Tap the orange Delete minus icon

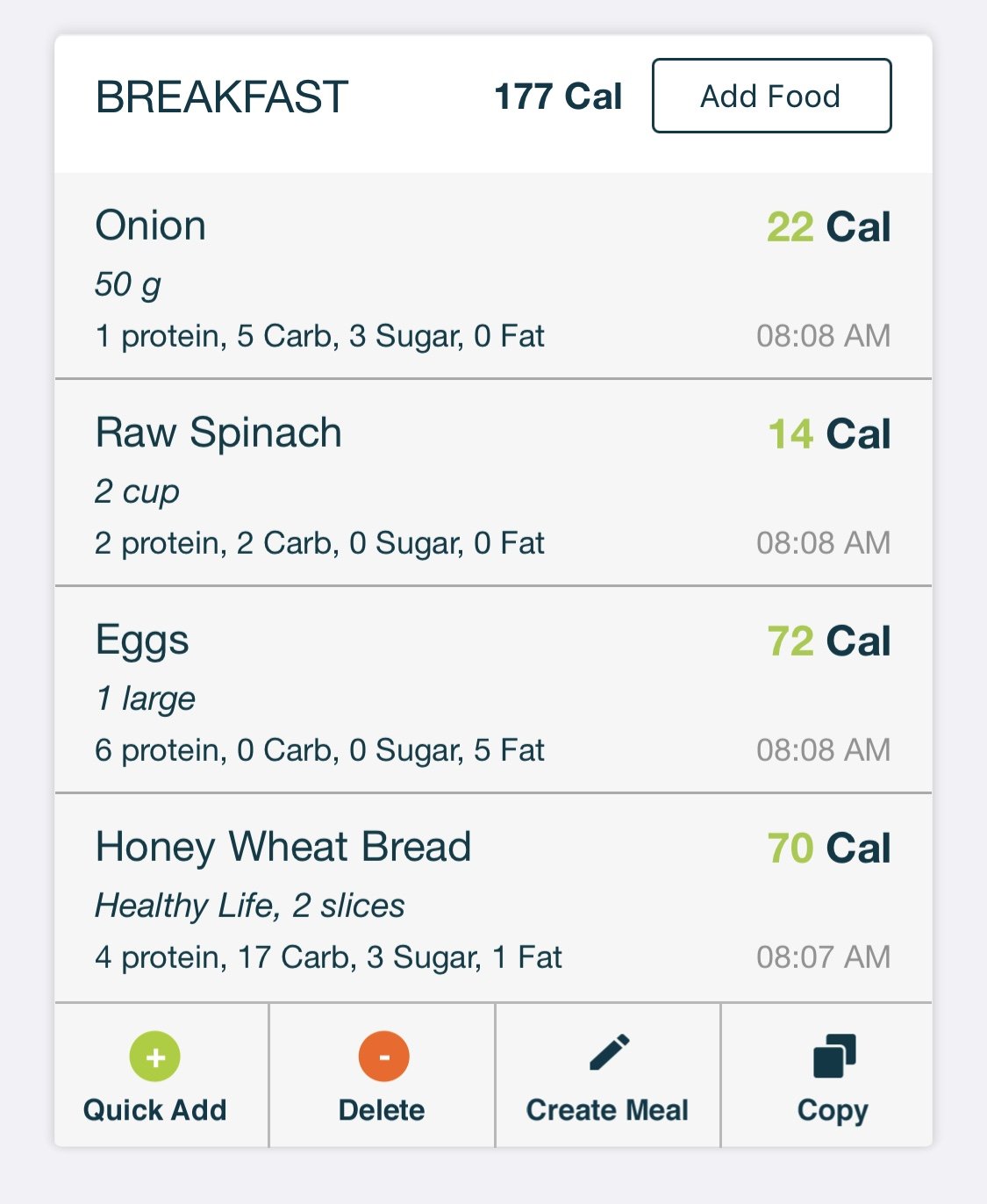tap(383, 1057)
